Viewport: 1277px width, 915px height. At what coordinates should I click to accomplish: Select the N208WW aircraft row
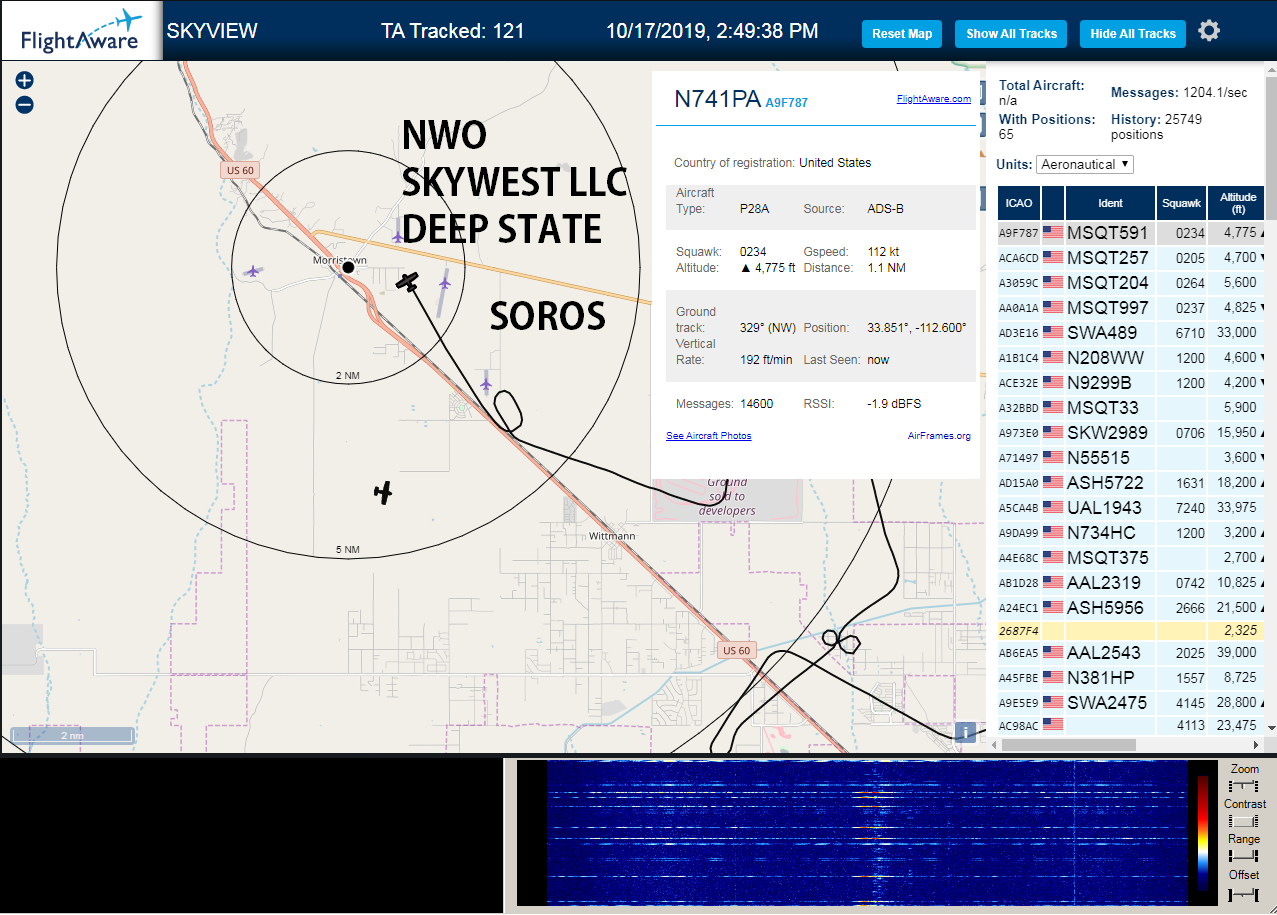(x=1132, y=357)
